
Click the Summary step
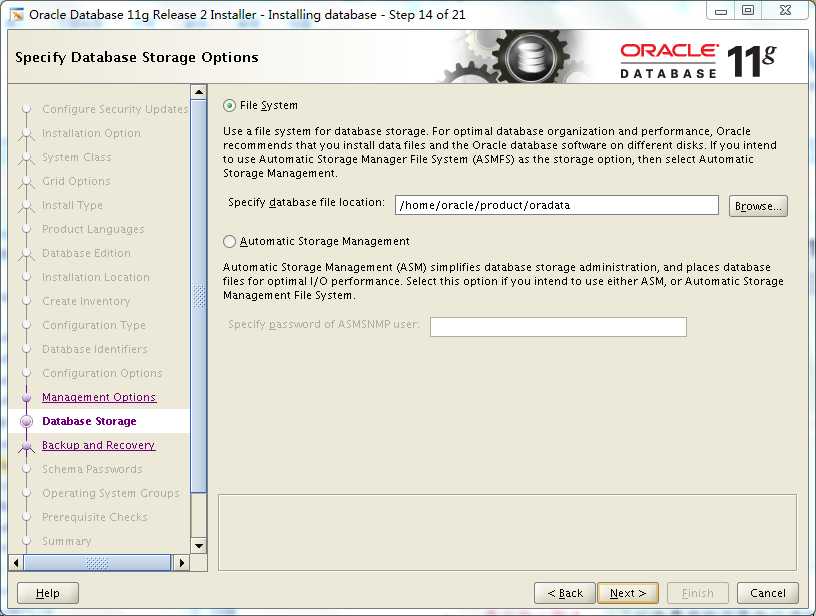click(67, 541)
